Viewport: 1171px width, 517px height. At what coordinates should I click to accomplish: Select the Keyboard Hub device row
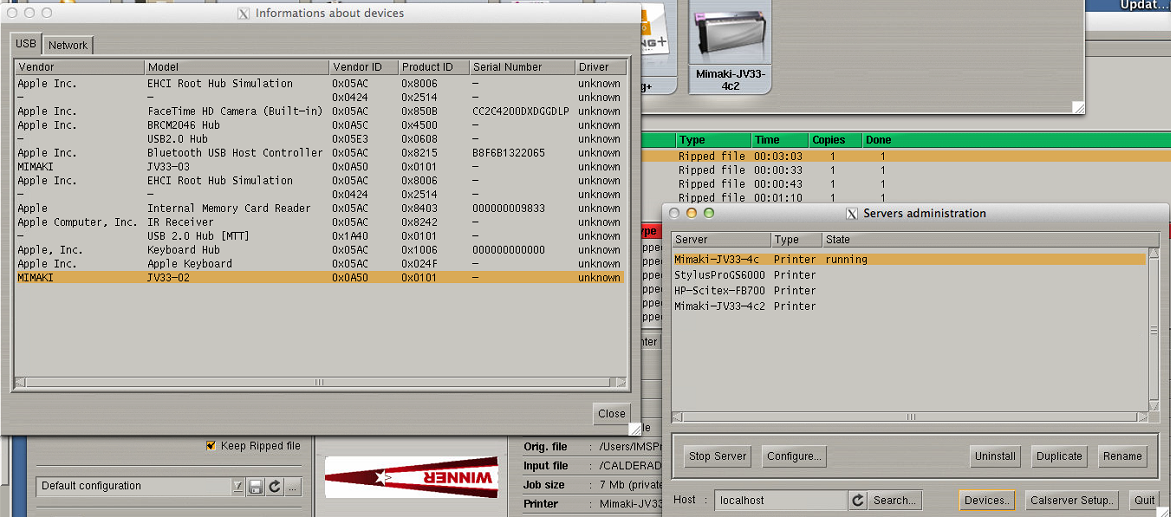[320, 250]
